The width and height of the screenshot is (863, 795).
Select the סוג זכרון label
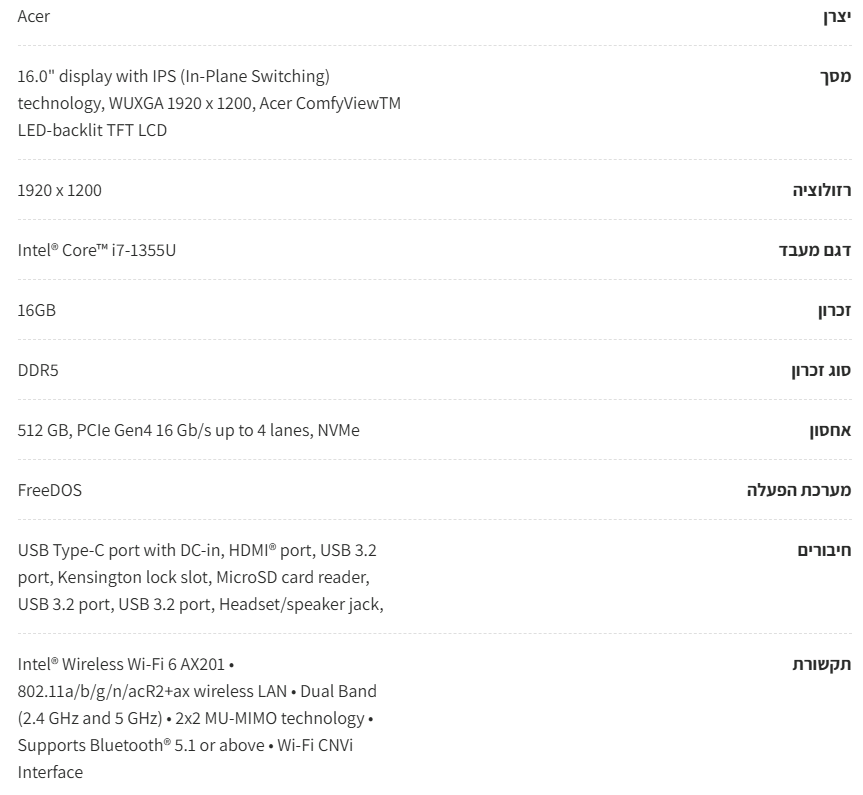[x=821, y=371]
